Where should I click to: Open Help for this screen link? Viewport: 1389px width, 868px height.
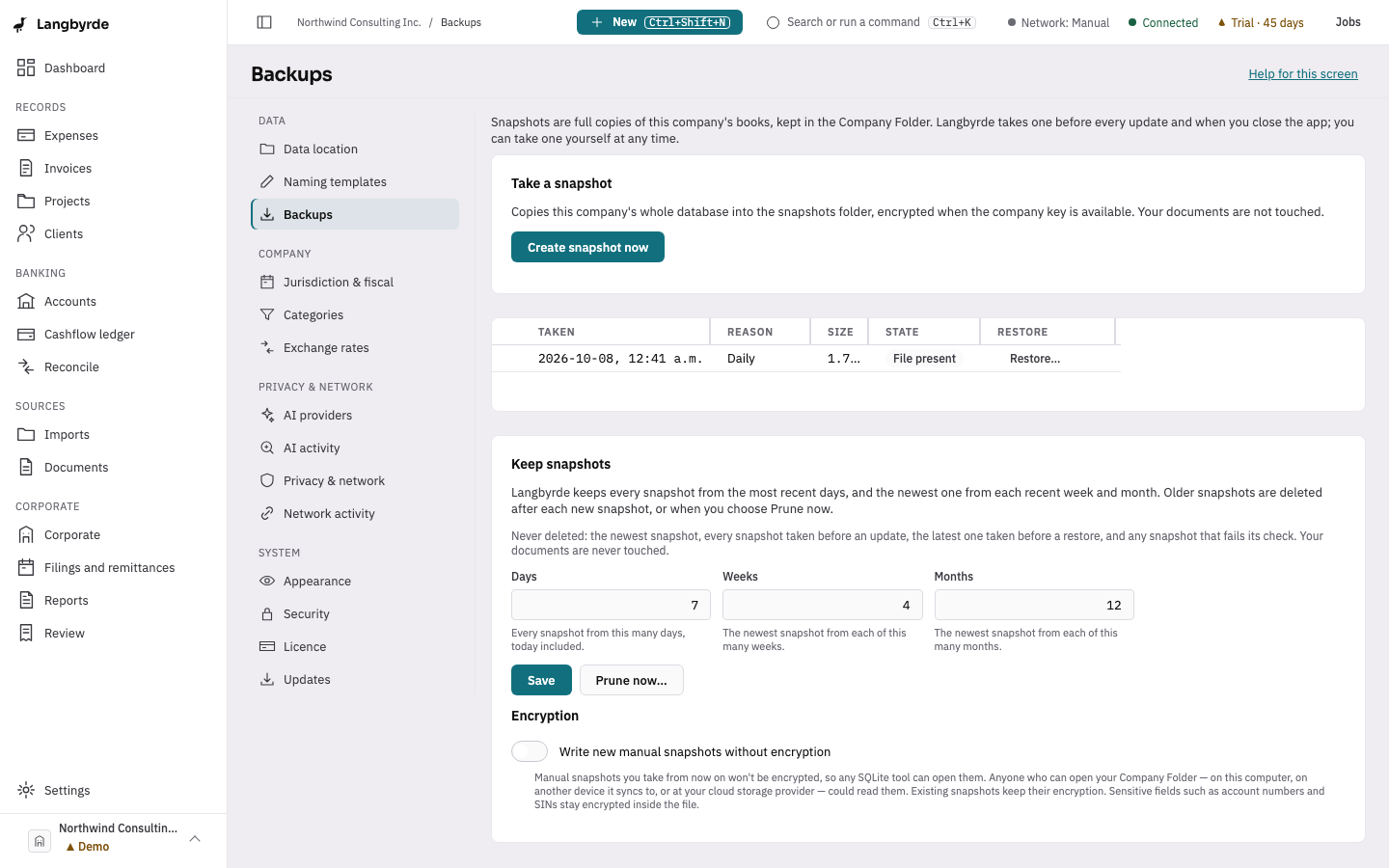pyautogui.click(x=1302, y=73)
